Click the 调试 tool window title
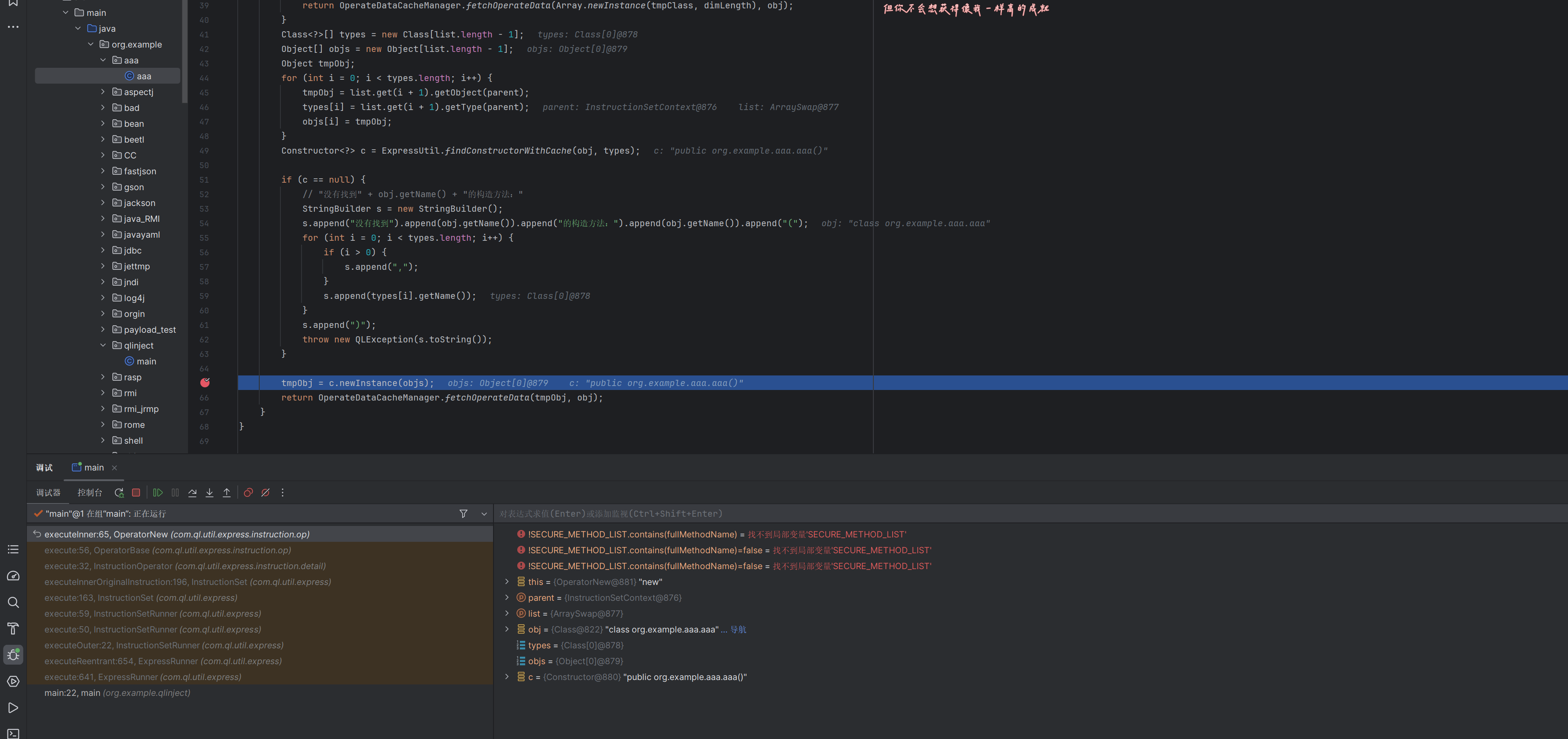Image resolution: width=1568 pixels, height=739 pixels. tap(44, 467)
